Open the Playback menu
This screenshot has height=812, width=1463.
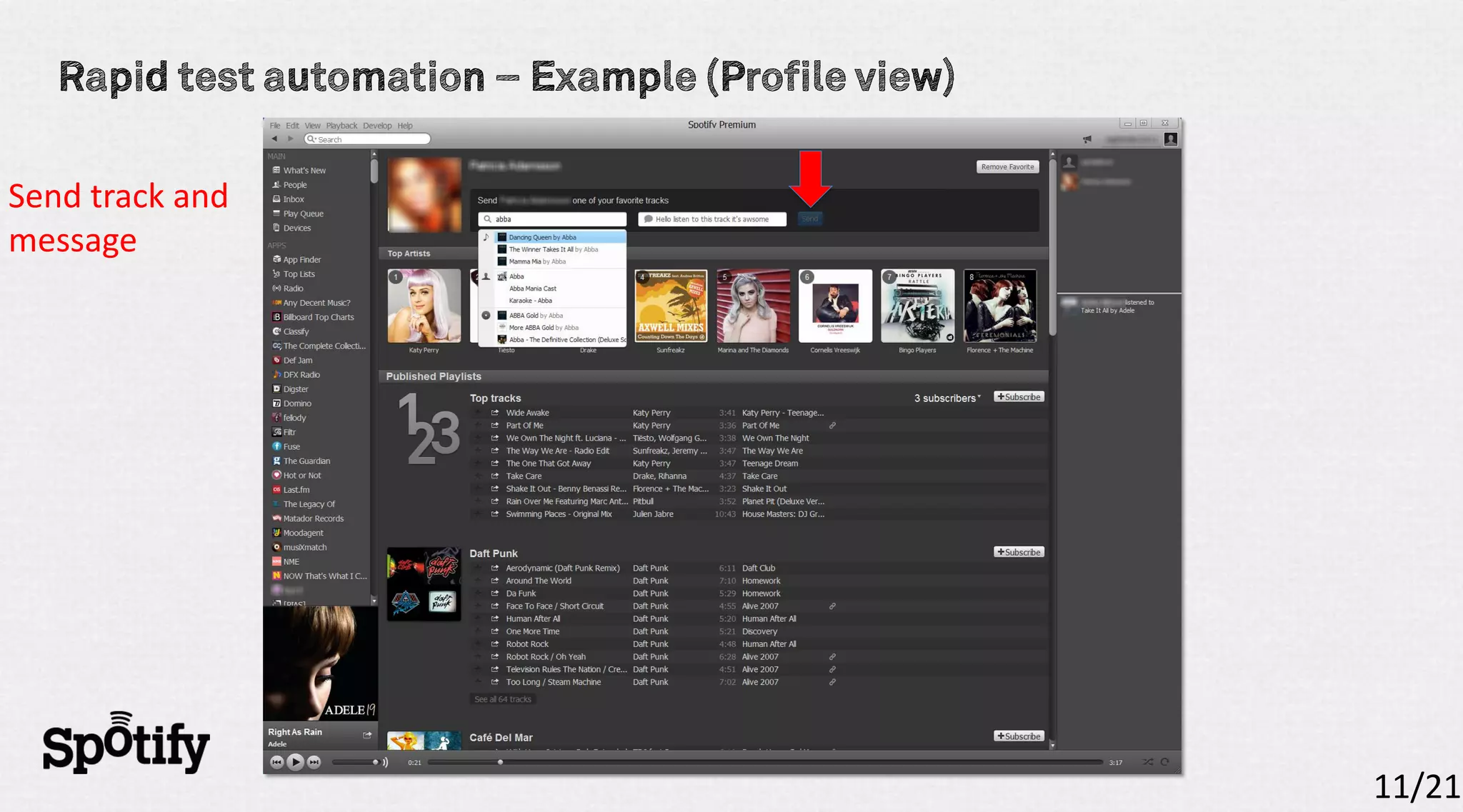coord(341,126)
